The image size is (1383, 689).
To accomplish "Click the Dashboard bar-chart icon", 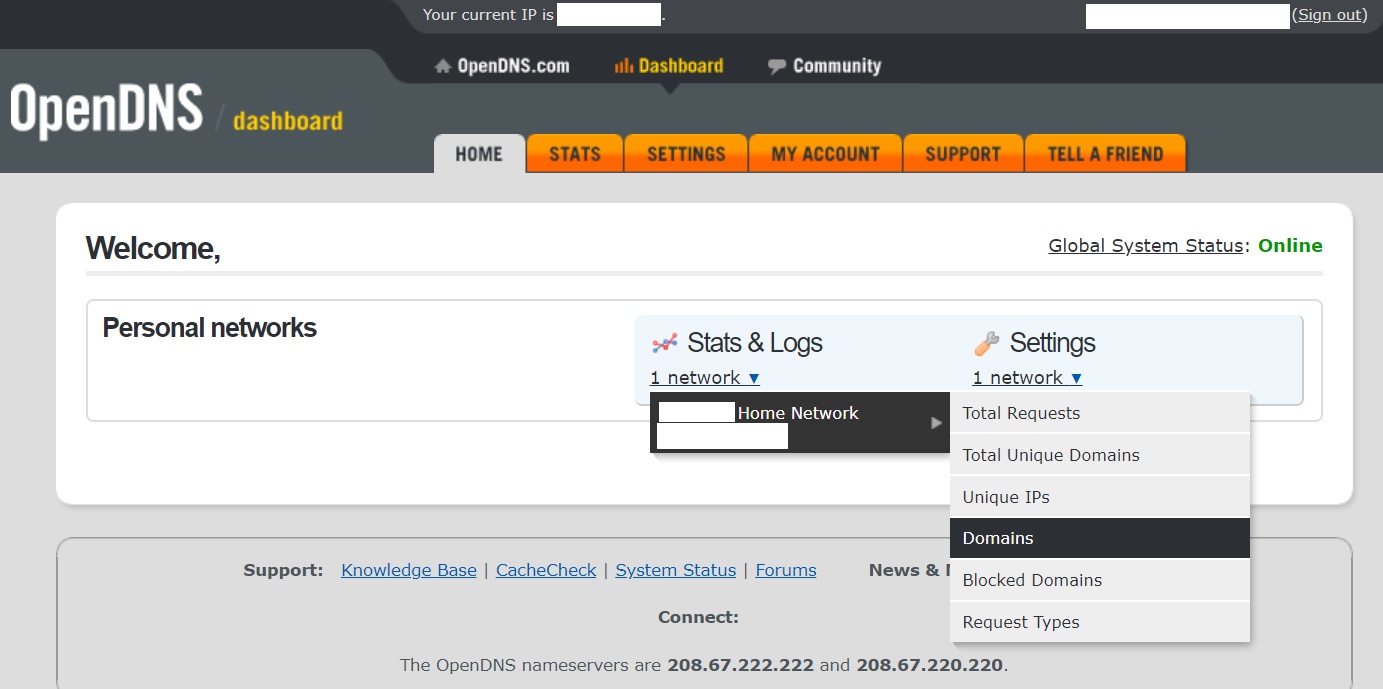I will 623,66.
